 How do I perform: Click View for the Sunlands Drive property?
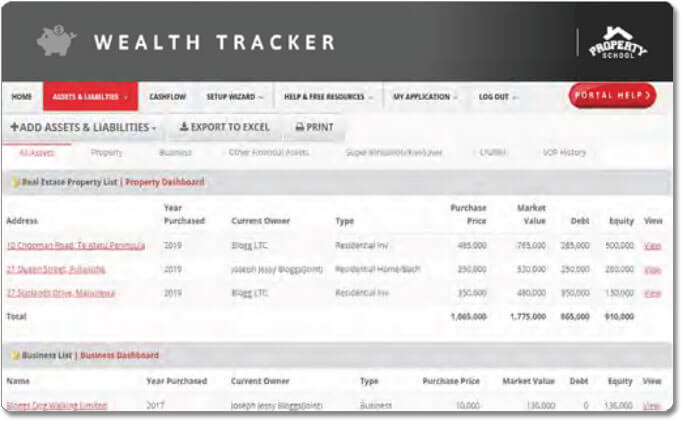pyautogui.click(x=652, y=293)
